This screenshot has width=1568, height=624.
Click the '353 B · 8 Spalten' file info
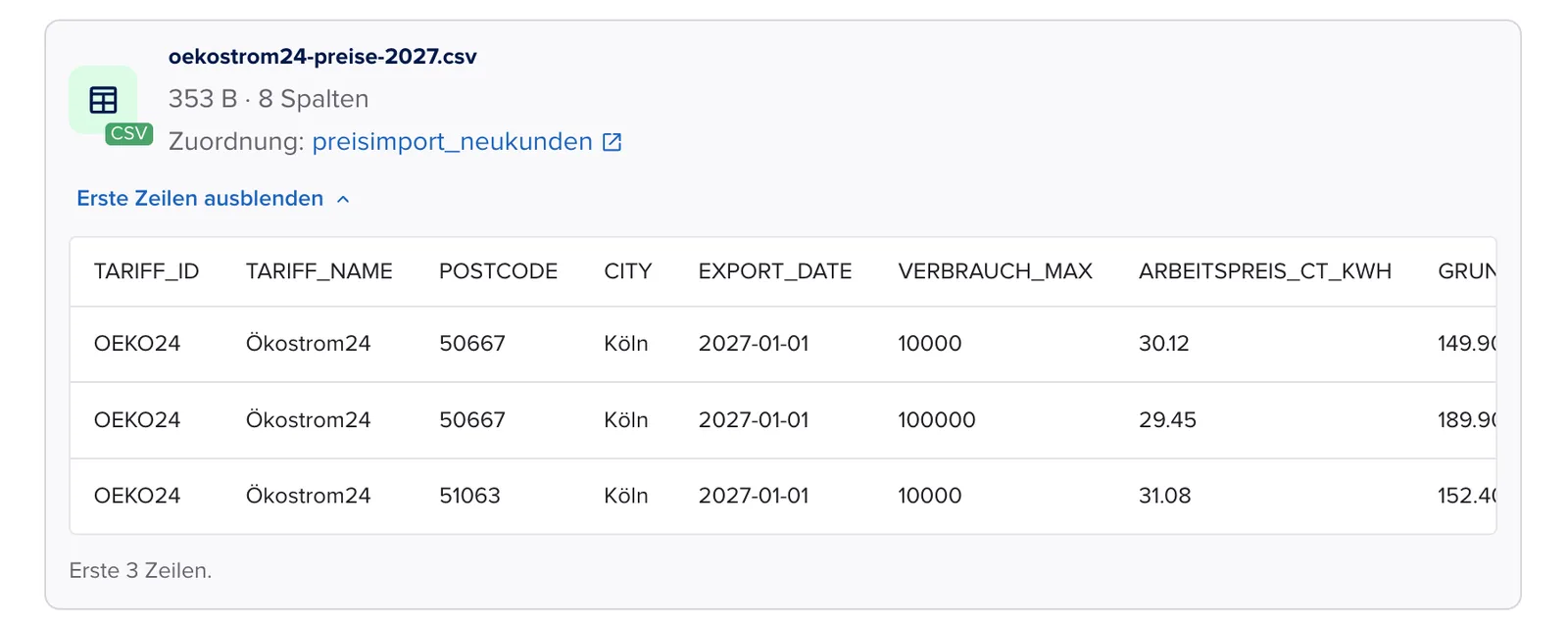269,99
